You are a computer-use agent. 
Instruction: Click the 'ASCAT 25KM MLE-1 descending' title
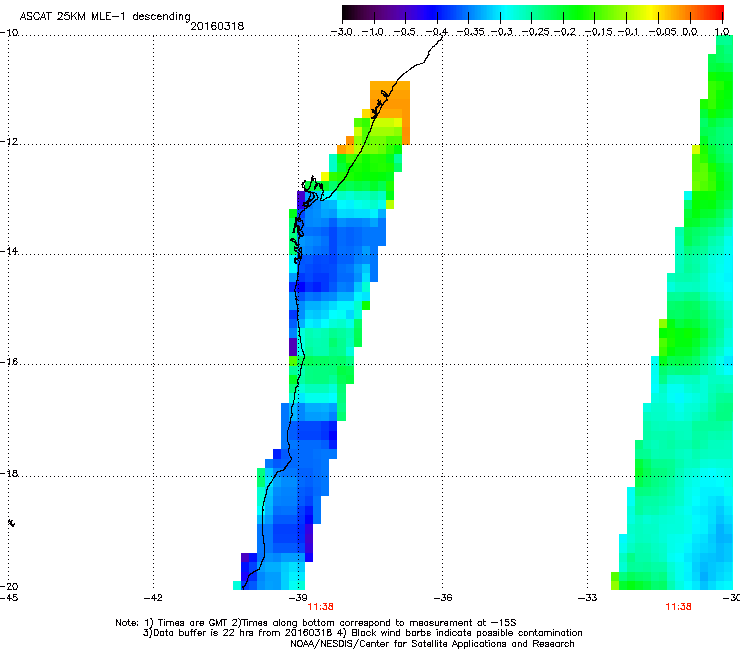(x=105, y=17)
